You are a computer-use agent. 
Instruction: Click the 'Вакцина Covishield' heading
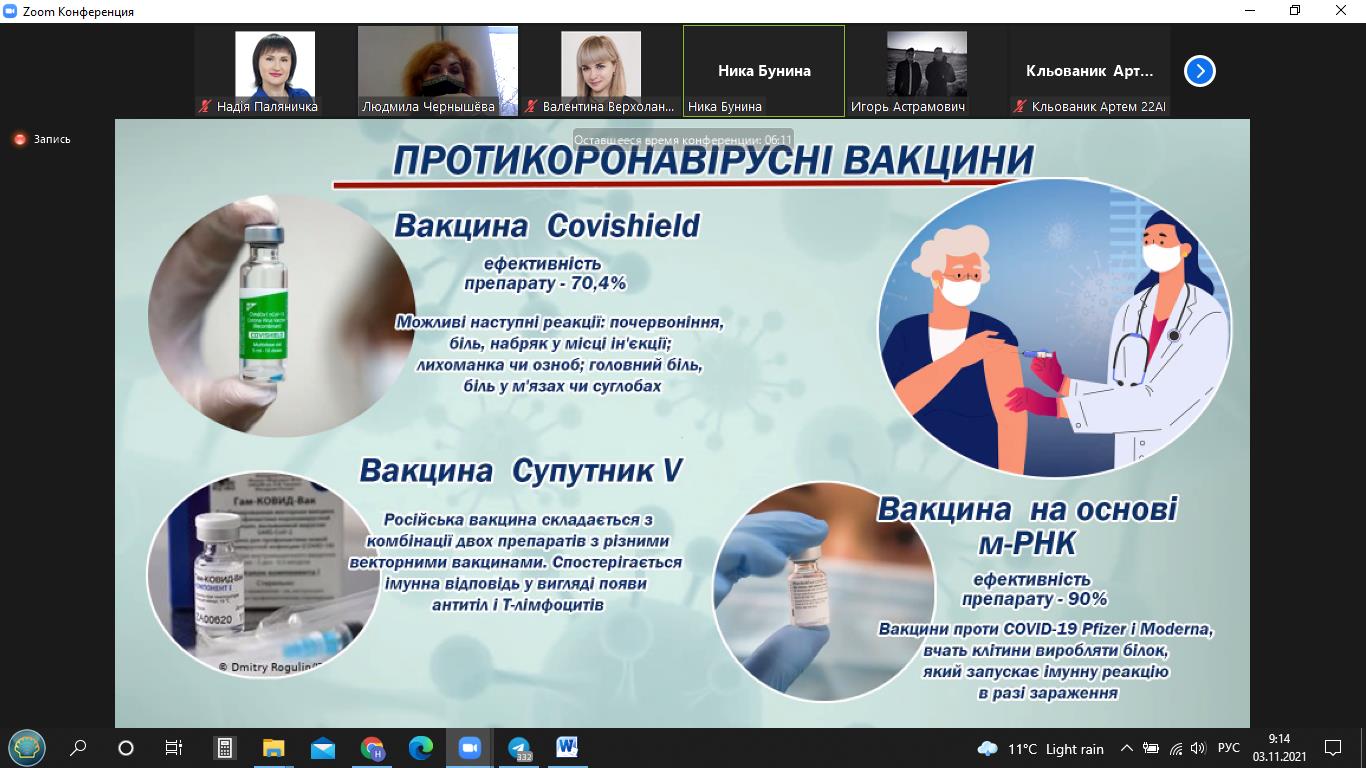pyautogui.click(x=547, y=226)
